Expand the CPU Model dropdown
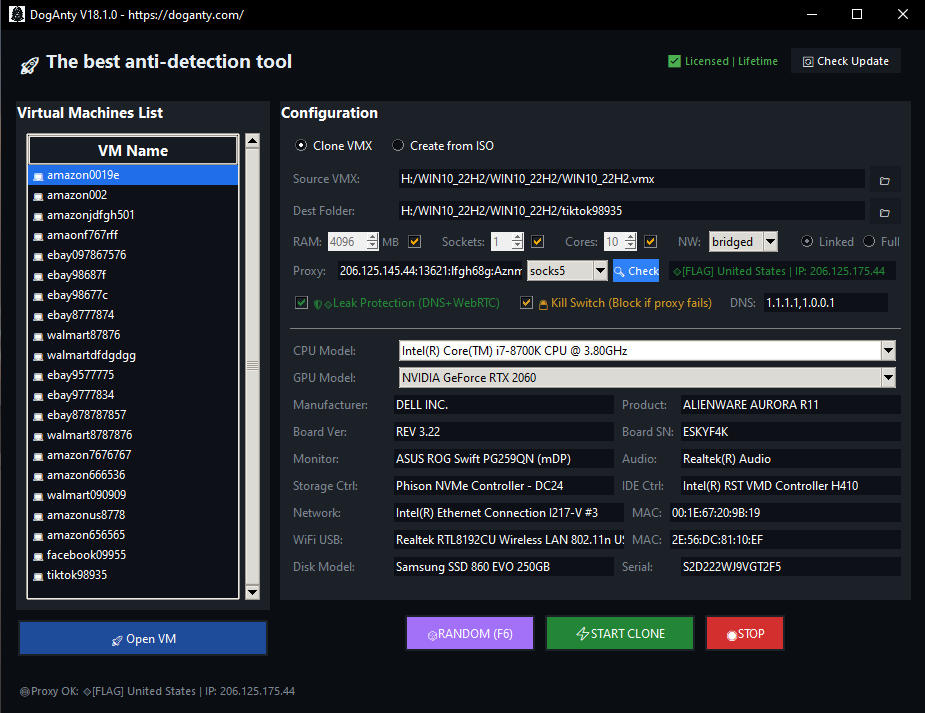The width and height of the screenshot is (925, 713). click(x=888, y=351)
